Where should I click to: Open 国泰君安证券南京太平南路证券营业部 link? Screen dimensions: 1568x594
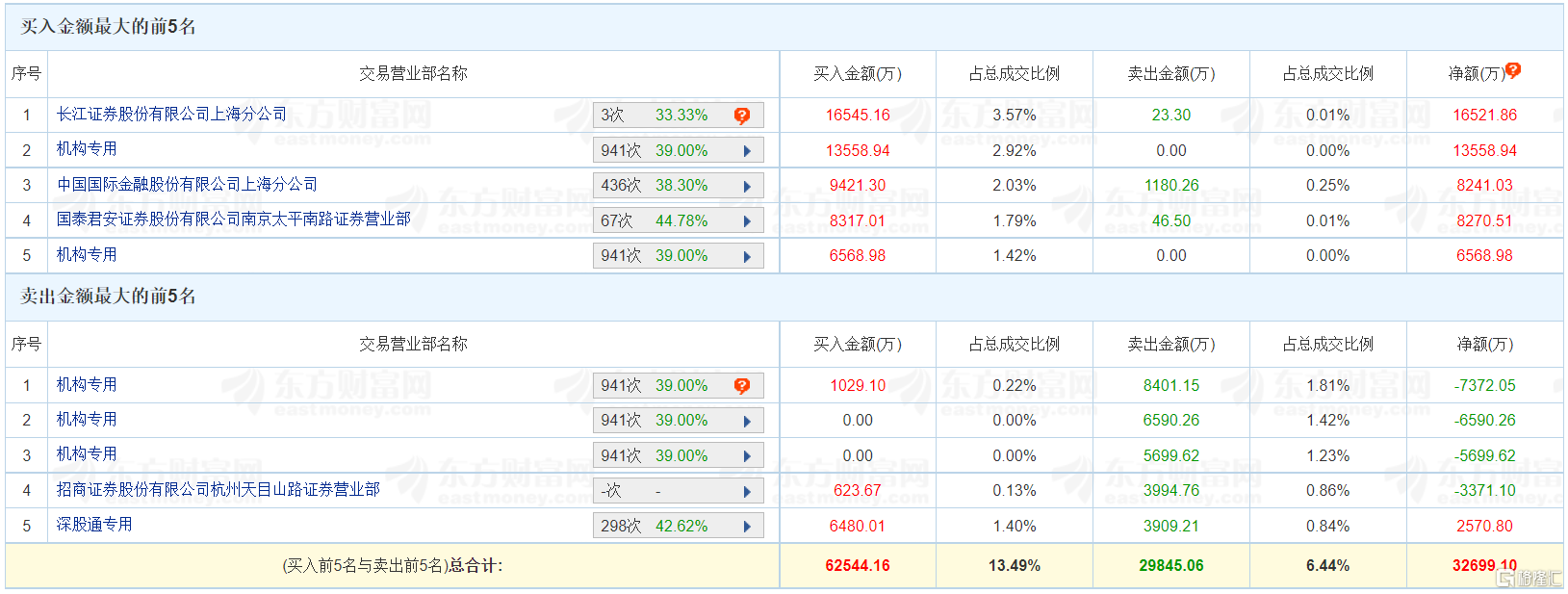click(233, 220)
